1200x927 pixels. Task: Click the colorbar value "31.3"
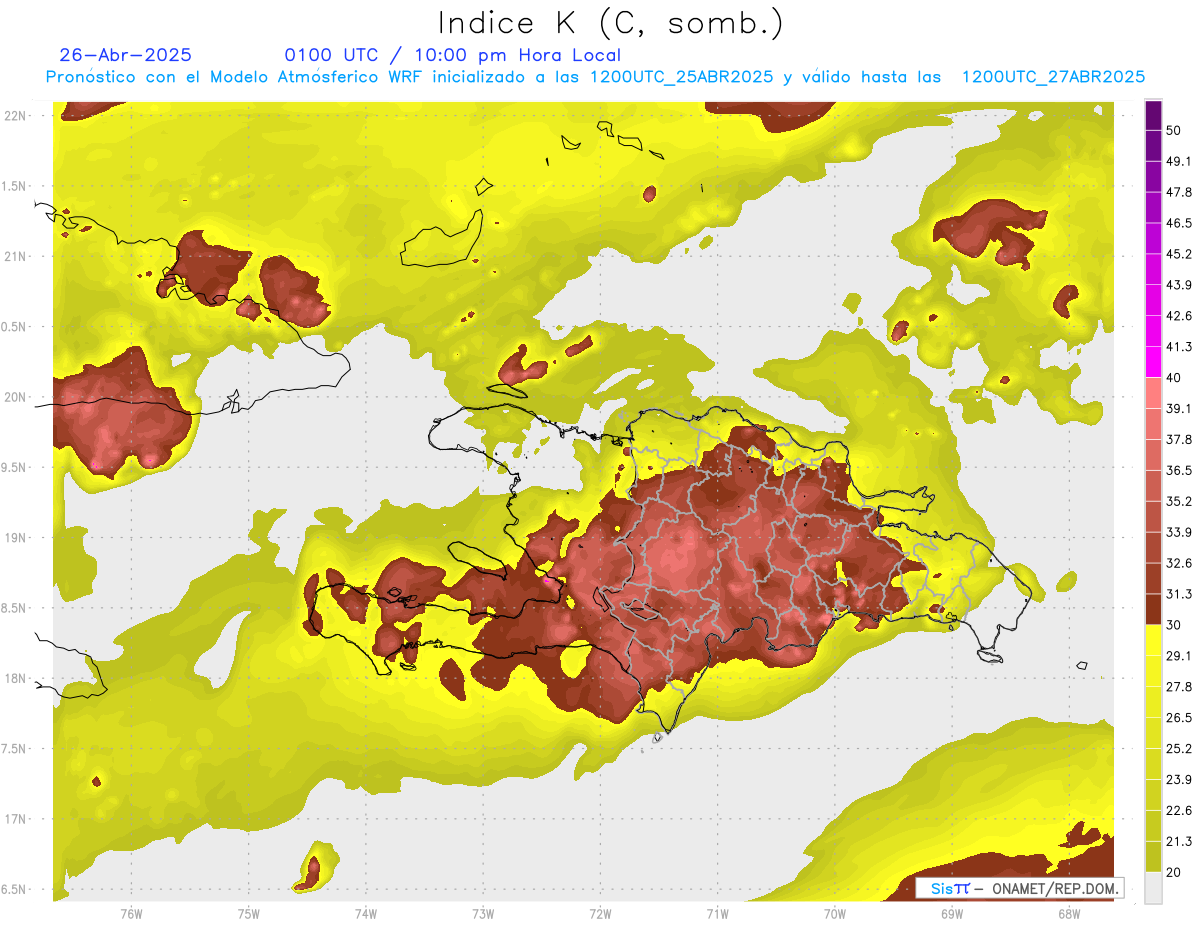click(x=1179, y=595)
